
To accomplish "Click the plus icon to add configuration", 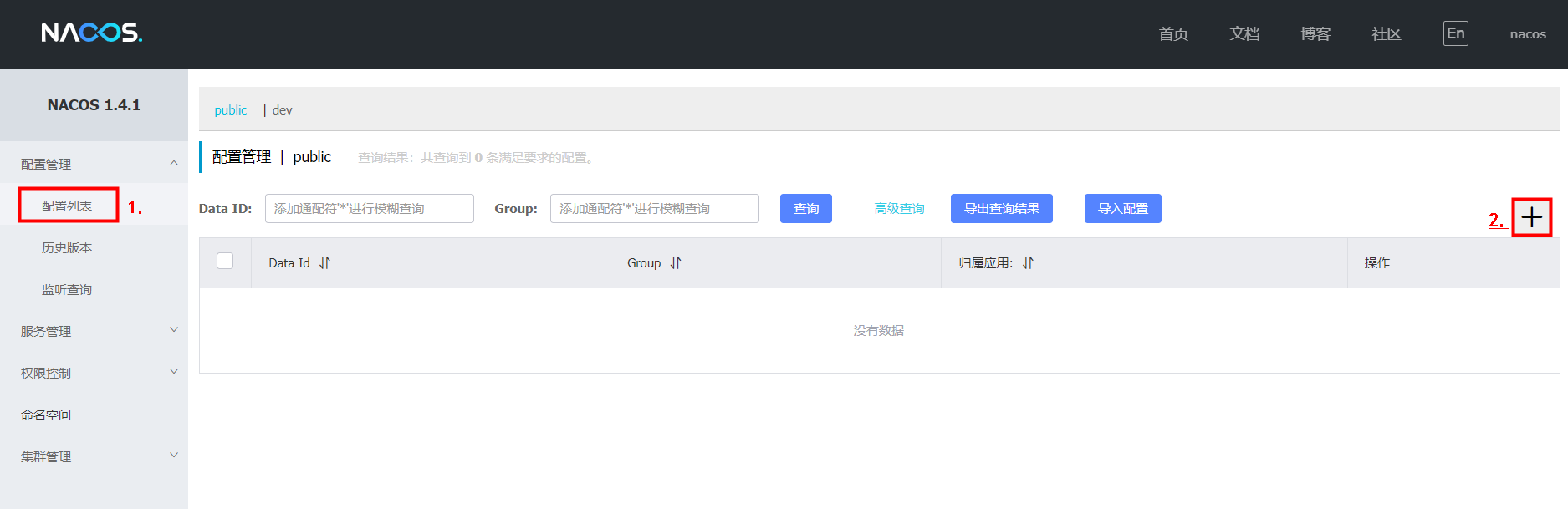I will coord(1531,217).
